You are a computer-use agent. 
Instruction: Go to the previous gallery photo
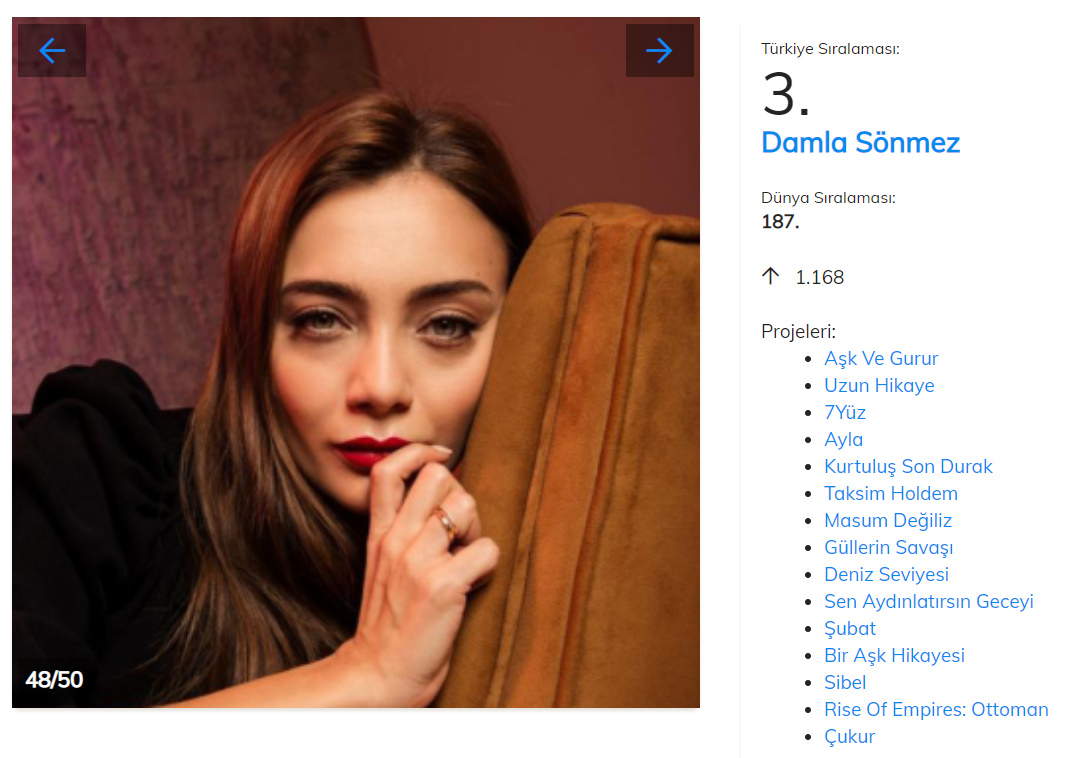click(x=52, y=51)
